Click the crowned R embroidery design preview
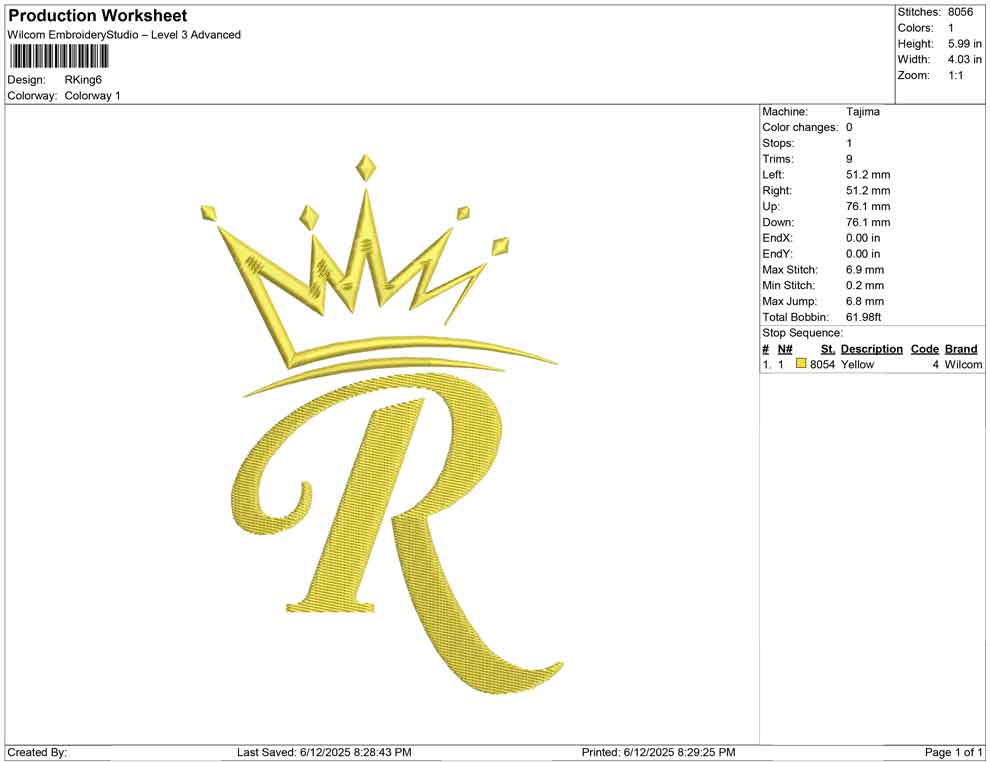The width and height of the screenshot is (990, 762). tap(382, 424)
